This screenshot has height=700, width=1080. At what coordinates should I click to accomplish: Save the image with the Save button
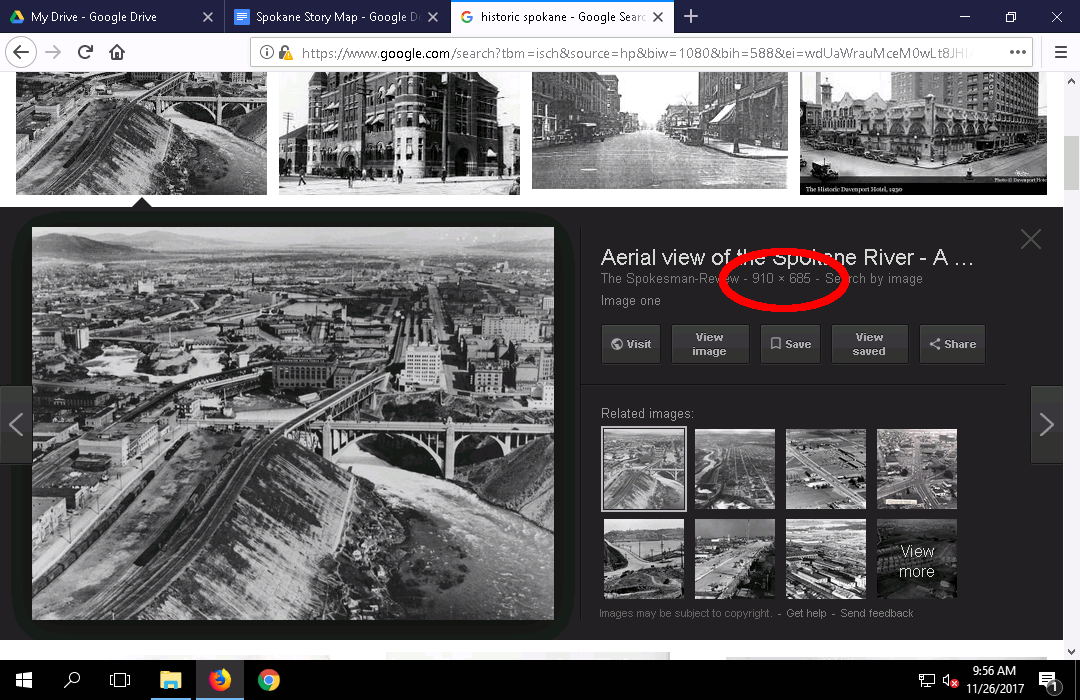(790, 344)
